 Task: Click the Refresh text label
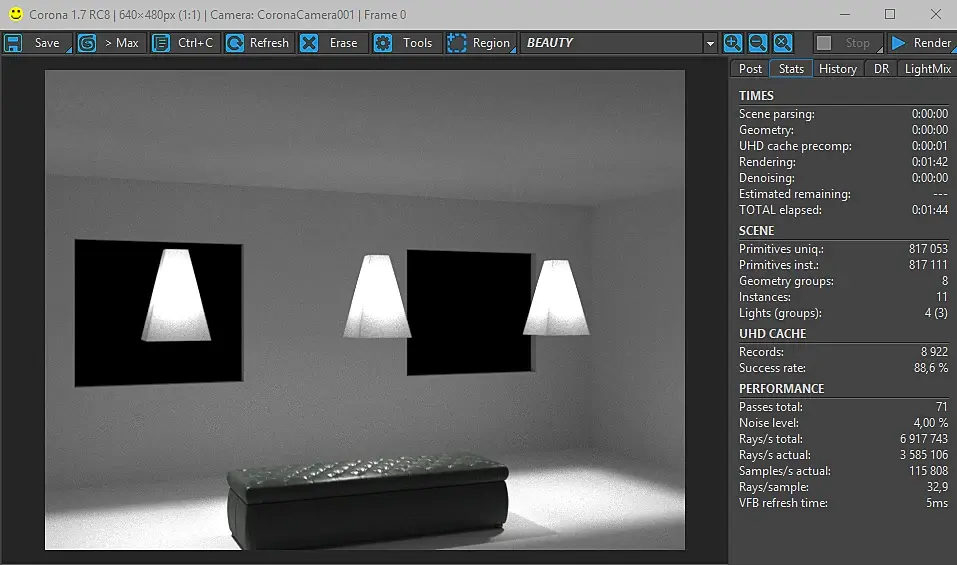tap(269, 43)
